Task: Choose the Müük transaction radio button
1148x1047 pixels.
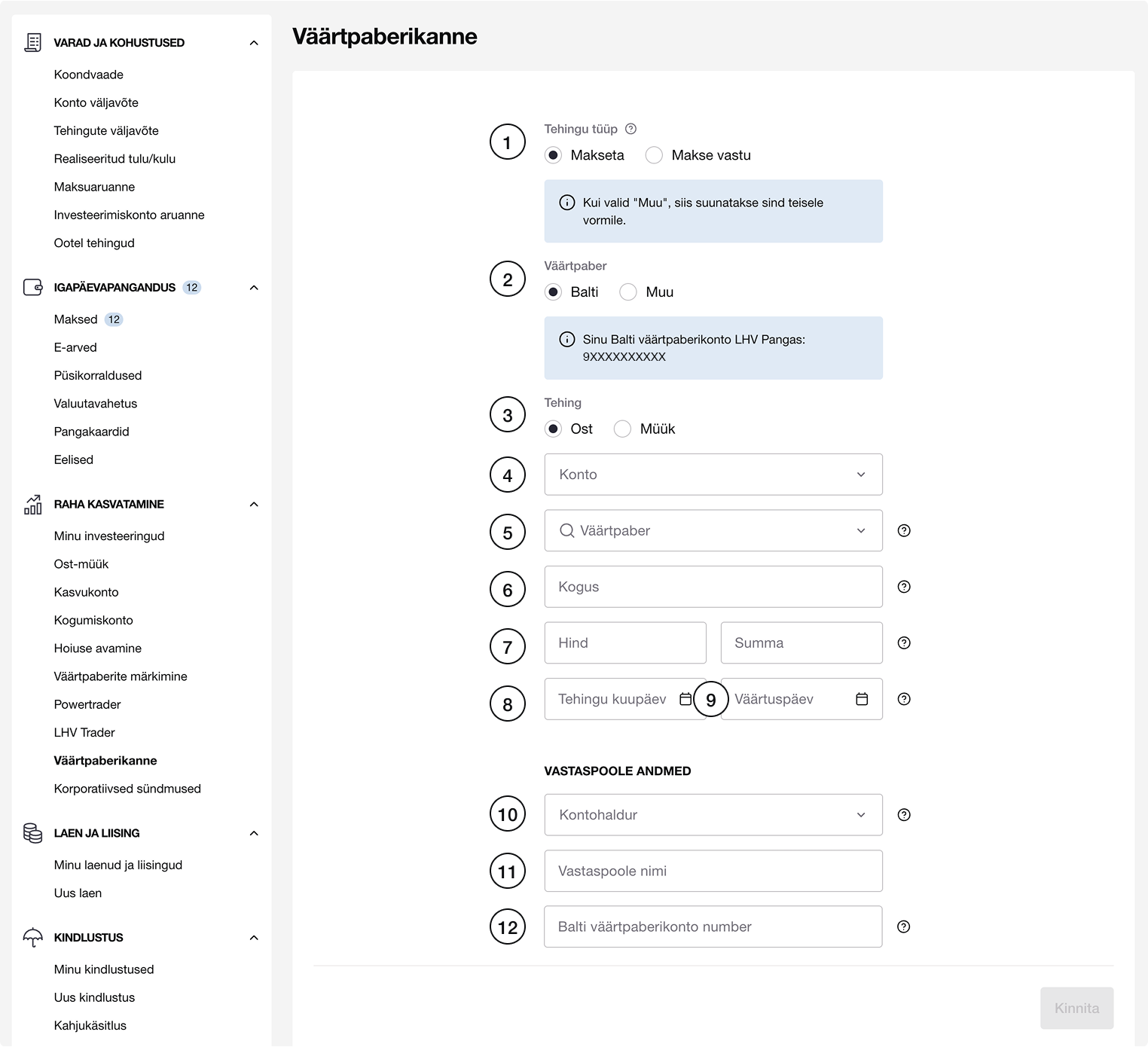Action: click(x=622, y=429)
